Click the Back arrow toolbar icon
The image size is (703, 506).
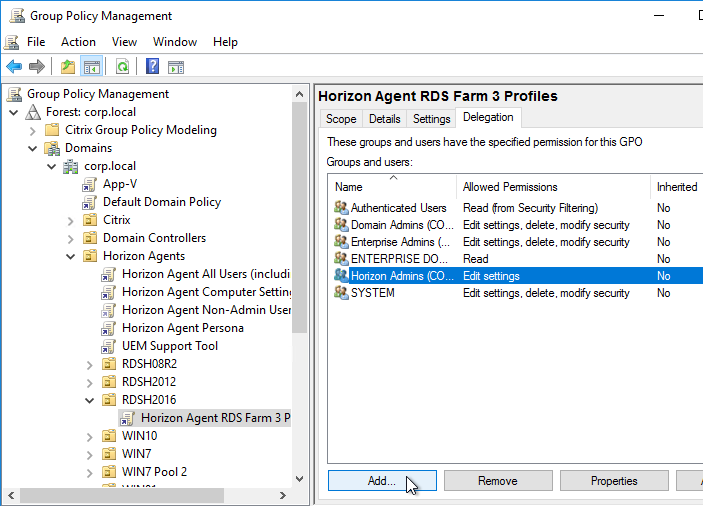point(14,67)
